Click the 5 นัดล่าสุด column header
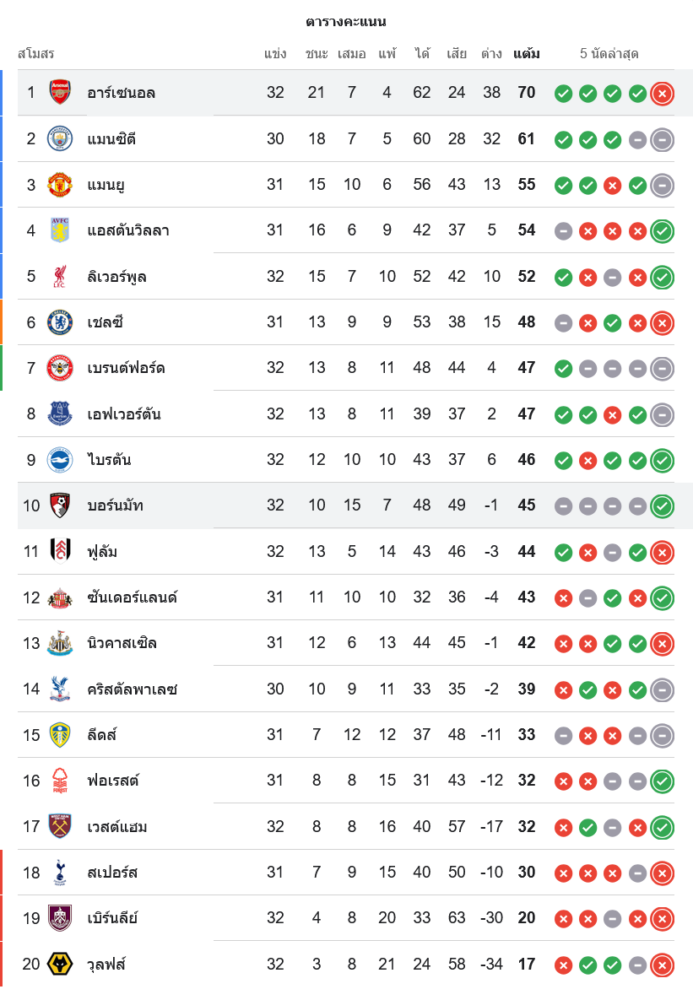 coord(609,53)
